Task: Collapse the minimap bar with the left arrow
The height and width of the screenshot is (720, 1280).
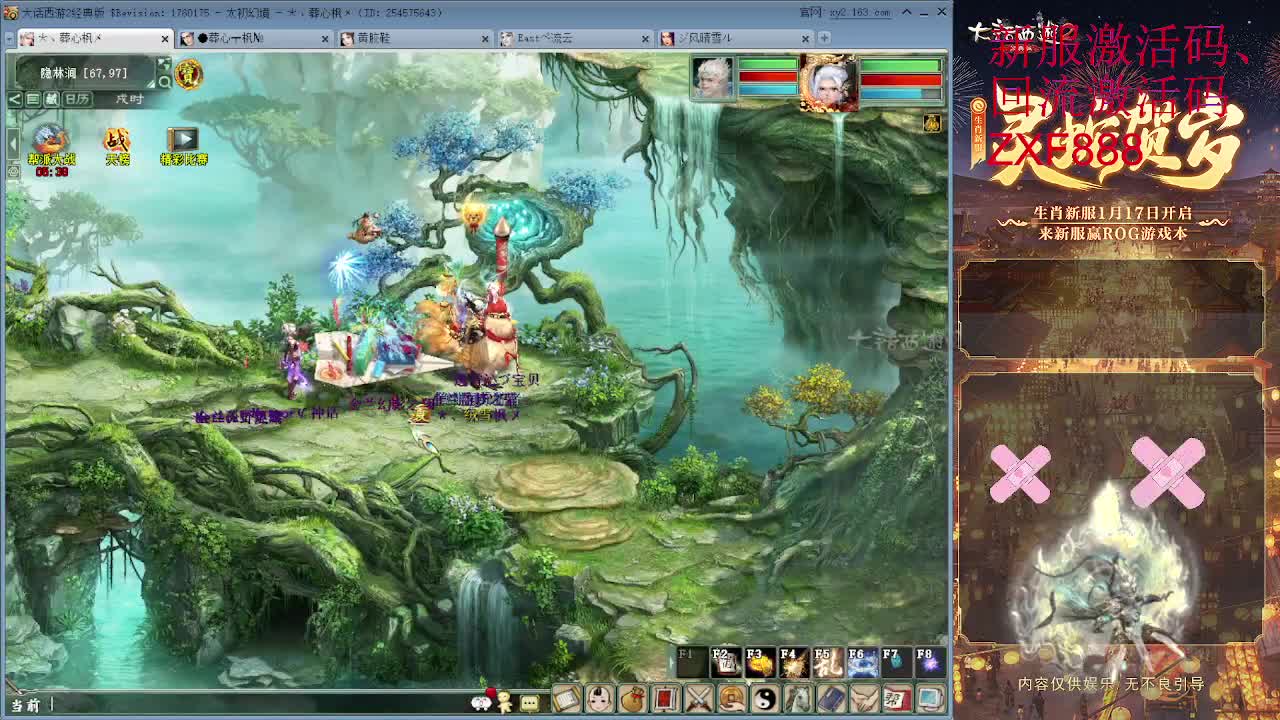Action: pos(14,99)
